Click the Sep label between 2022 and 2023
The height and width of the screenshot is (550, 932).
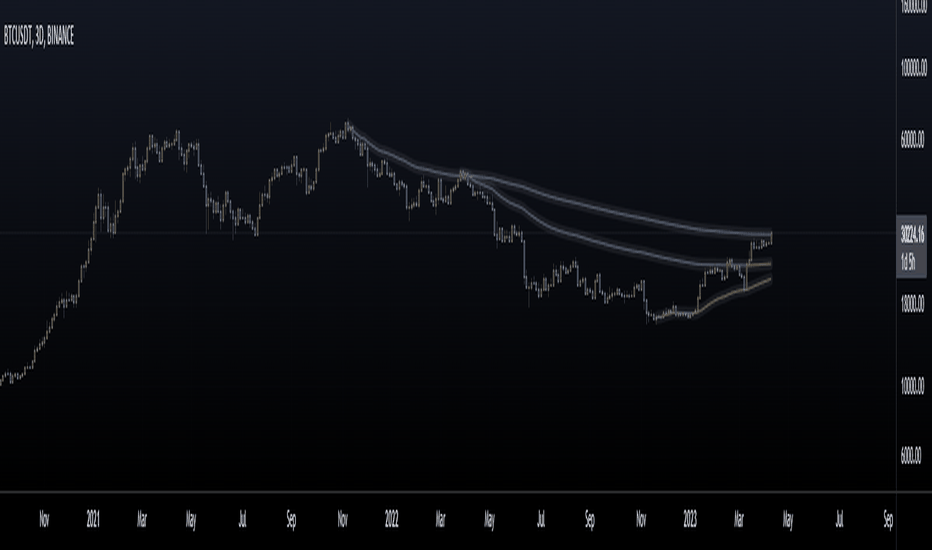point(590,520)
